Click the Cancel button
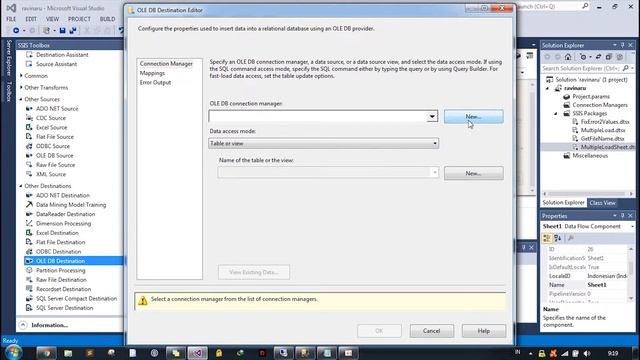 [431, 331]
